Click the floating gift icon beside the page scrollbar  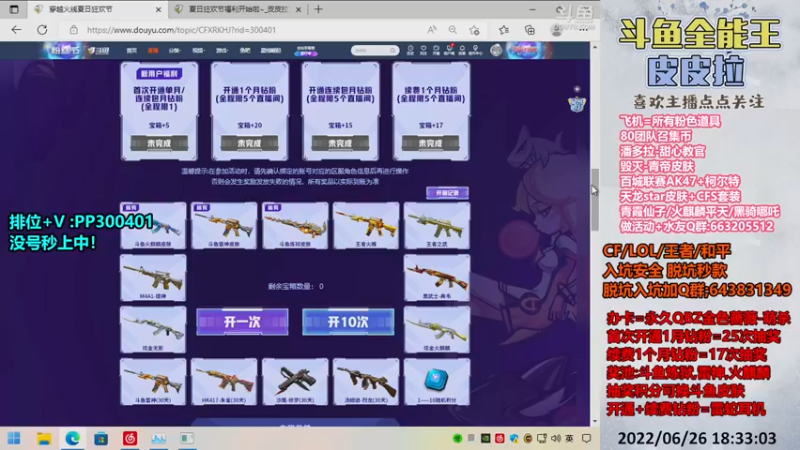click(577, 104)
